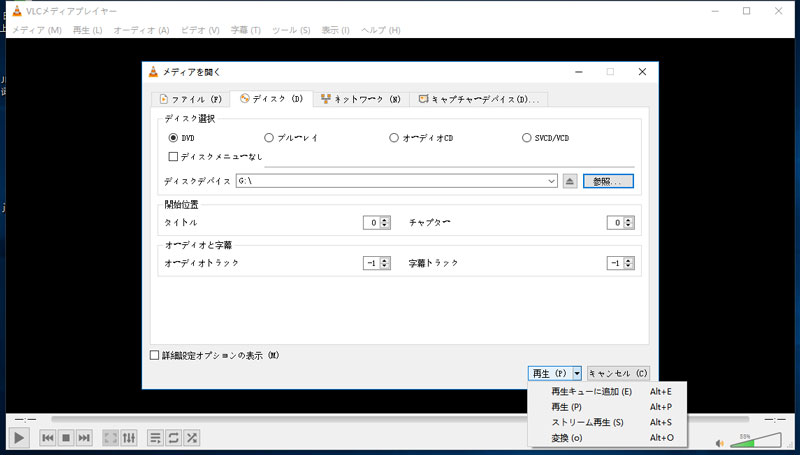This screenshot has width=800, height=455.
Task: Check 詳細設定オプションの表示 checkbox
Action: pyautogui.click(x=155, y=355)
